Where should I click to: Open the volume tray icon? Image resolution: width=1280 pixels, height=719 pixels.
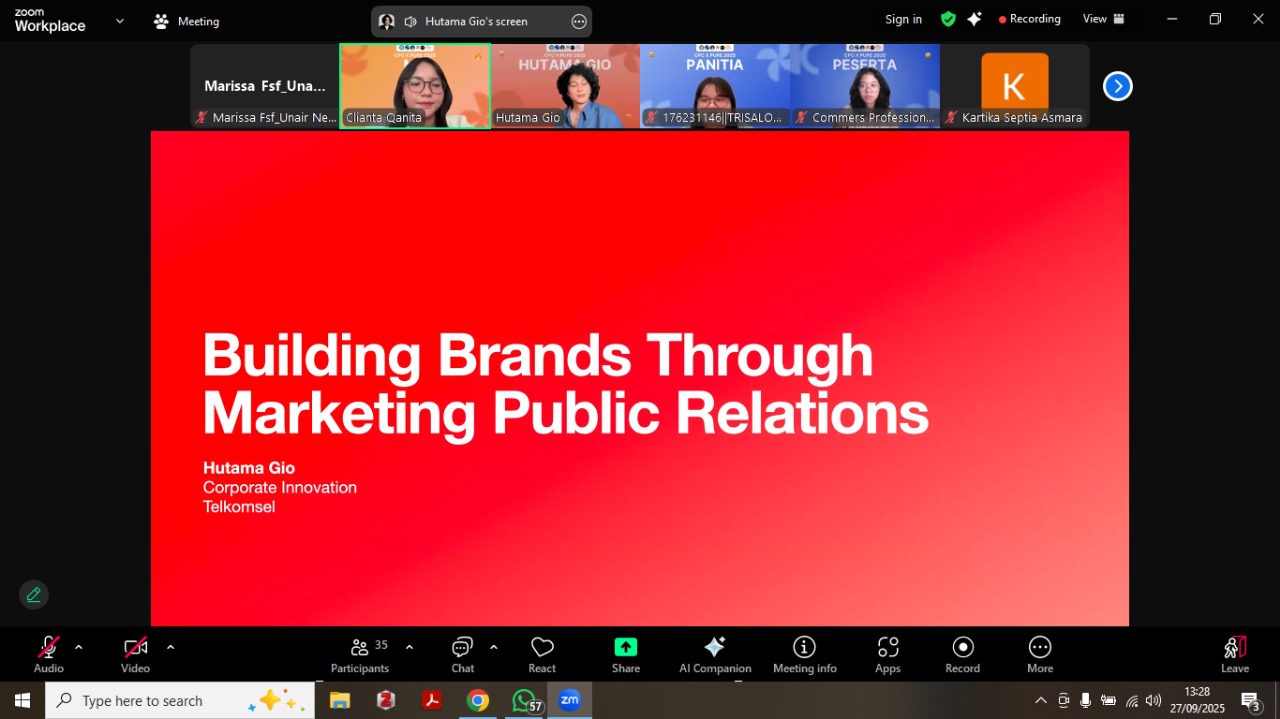pyautogui.click(x=1153, y=700)
